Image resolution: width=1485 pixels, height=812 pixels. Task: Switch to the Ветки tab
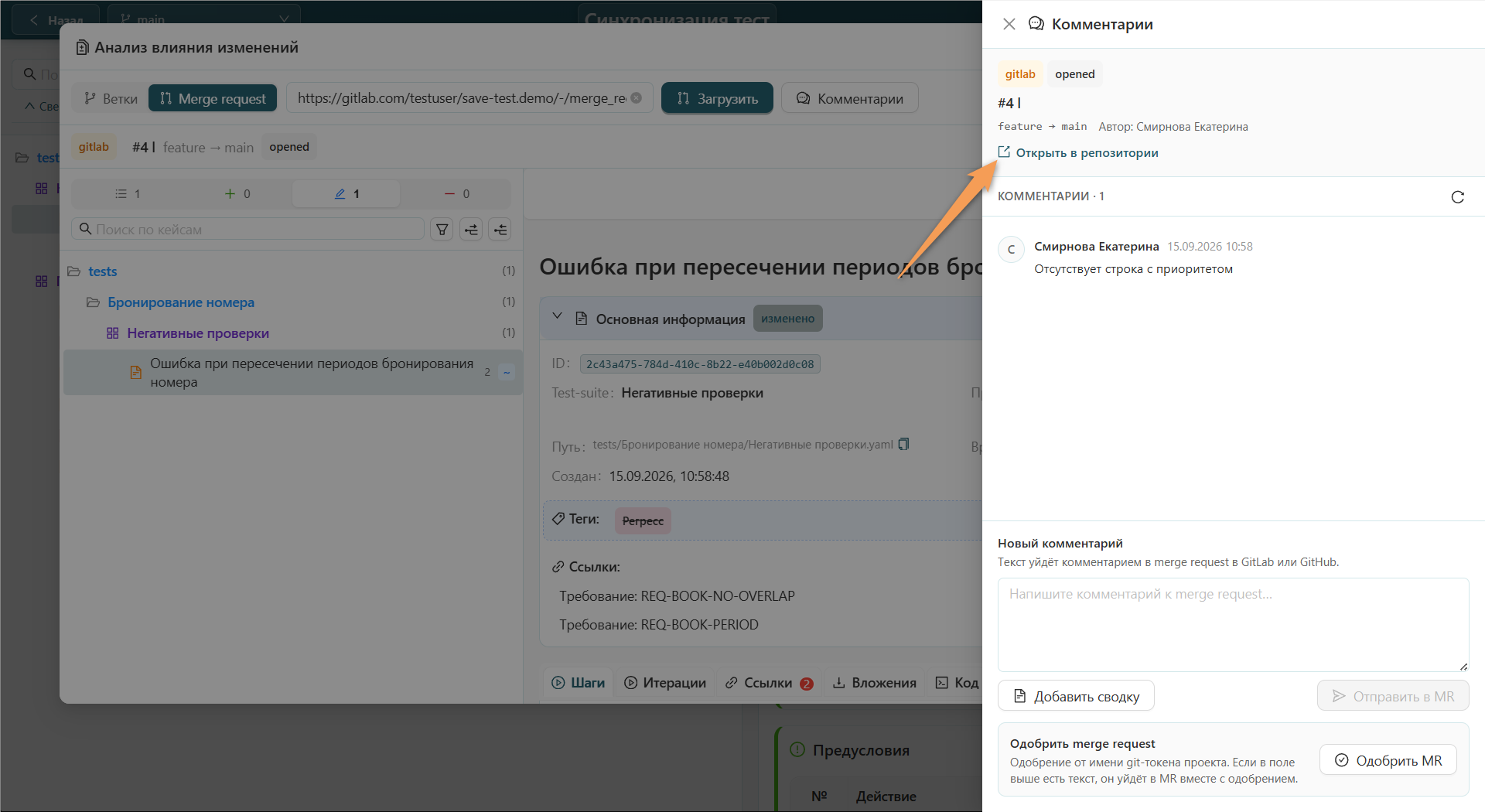click(x=110, y=98)
